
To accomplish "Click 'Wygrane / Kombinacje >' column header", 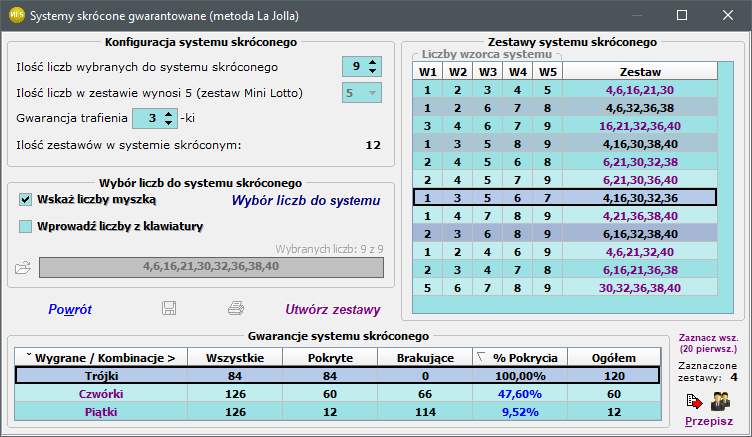I will [x=101, y=358].
